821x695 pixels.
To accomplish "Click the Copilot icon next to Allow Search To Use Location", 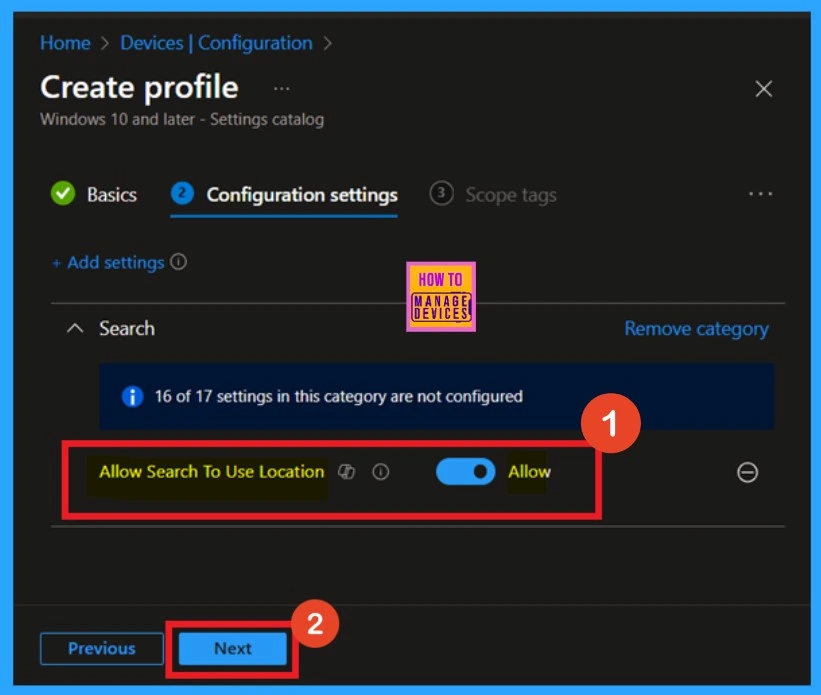I will tap(346, 472).
